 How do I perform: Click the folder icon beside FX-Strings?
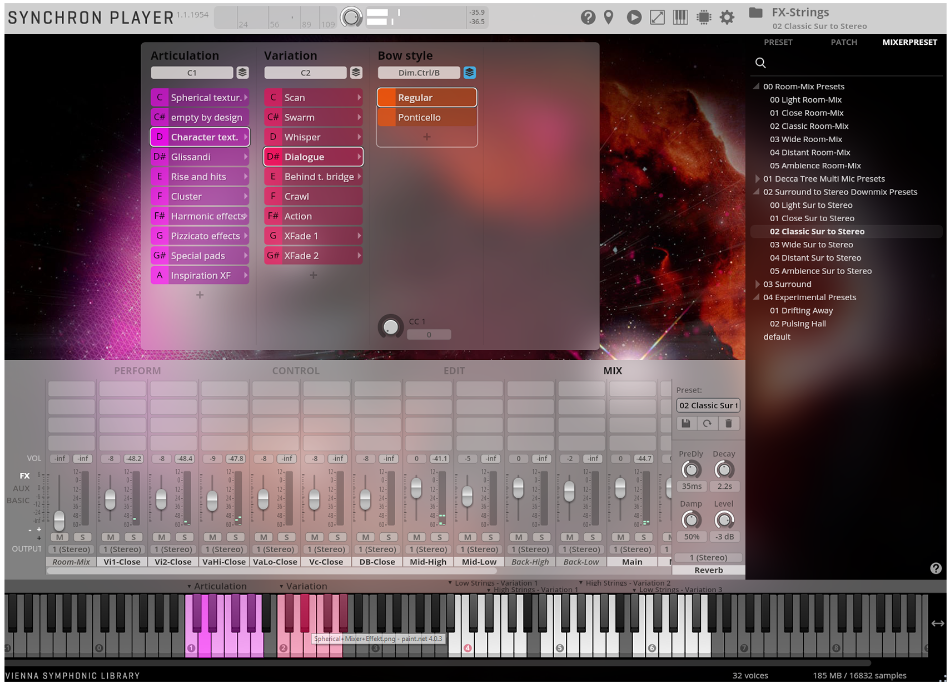click(756, 13)
